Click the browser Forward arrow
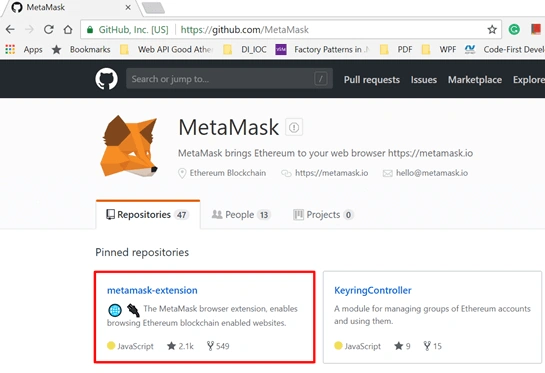The height and width of the screenshot is (373, 545). [x=30, y=30]
